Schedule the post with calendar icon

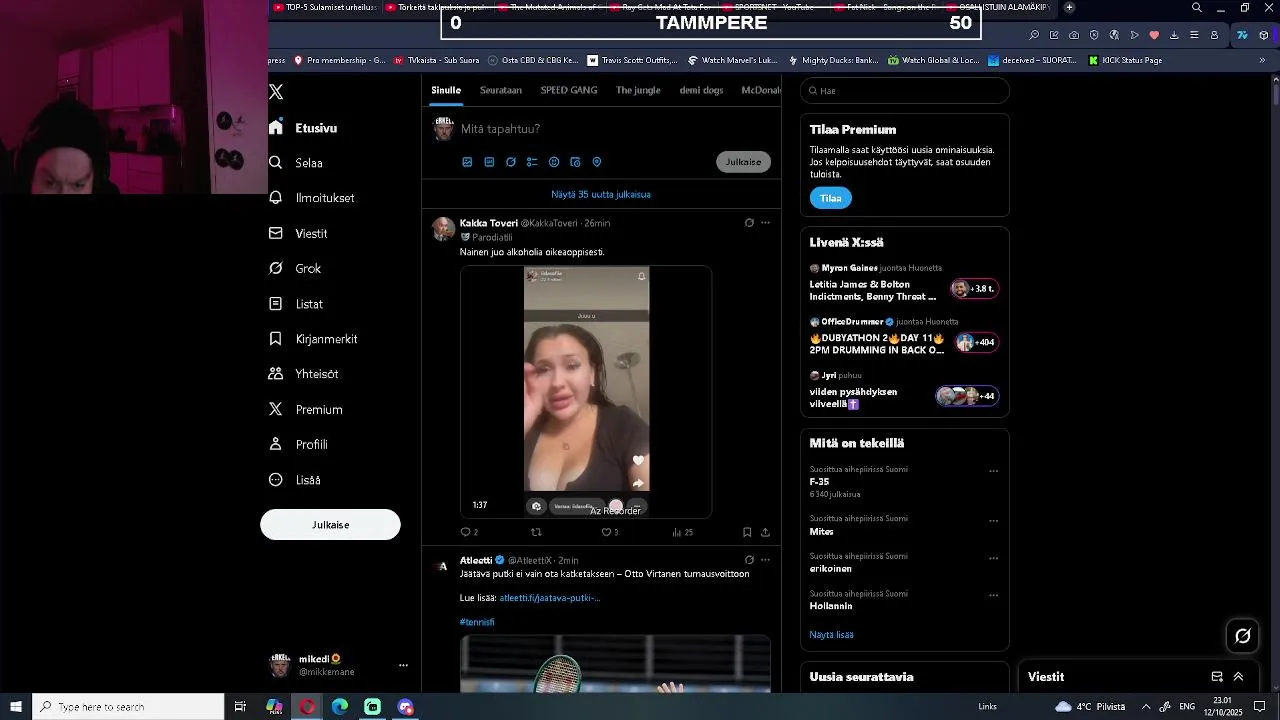pyautogui.click(x=575, y=162)
